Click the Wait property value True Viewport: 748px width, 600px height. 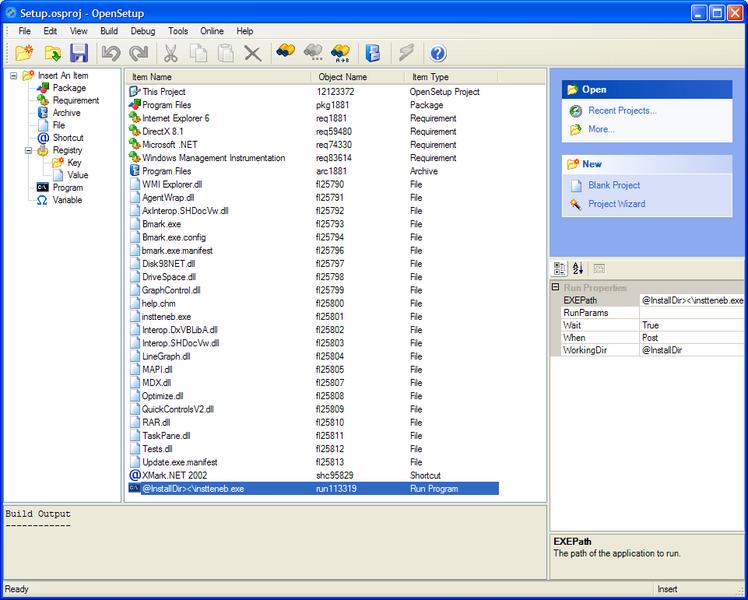(x=692, y=325)
